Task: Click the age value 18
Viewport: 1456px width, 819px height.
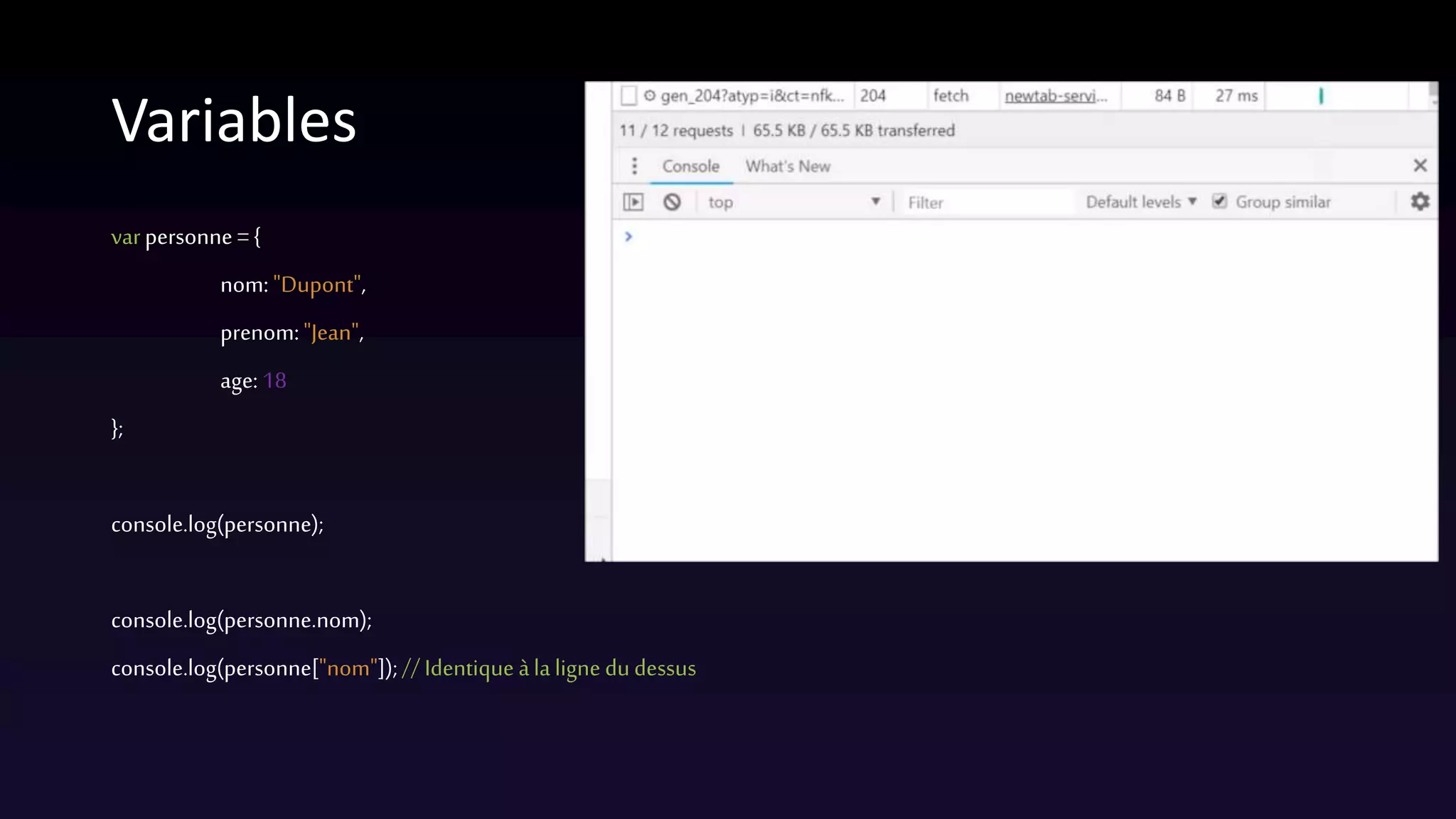Action: pos(274,380)
